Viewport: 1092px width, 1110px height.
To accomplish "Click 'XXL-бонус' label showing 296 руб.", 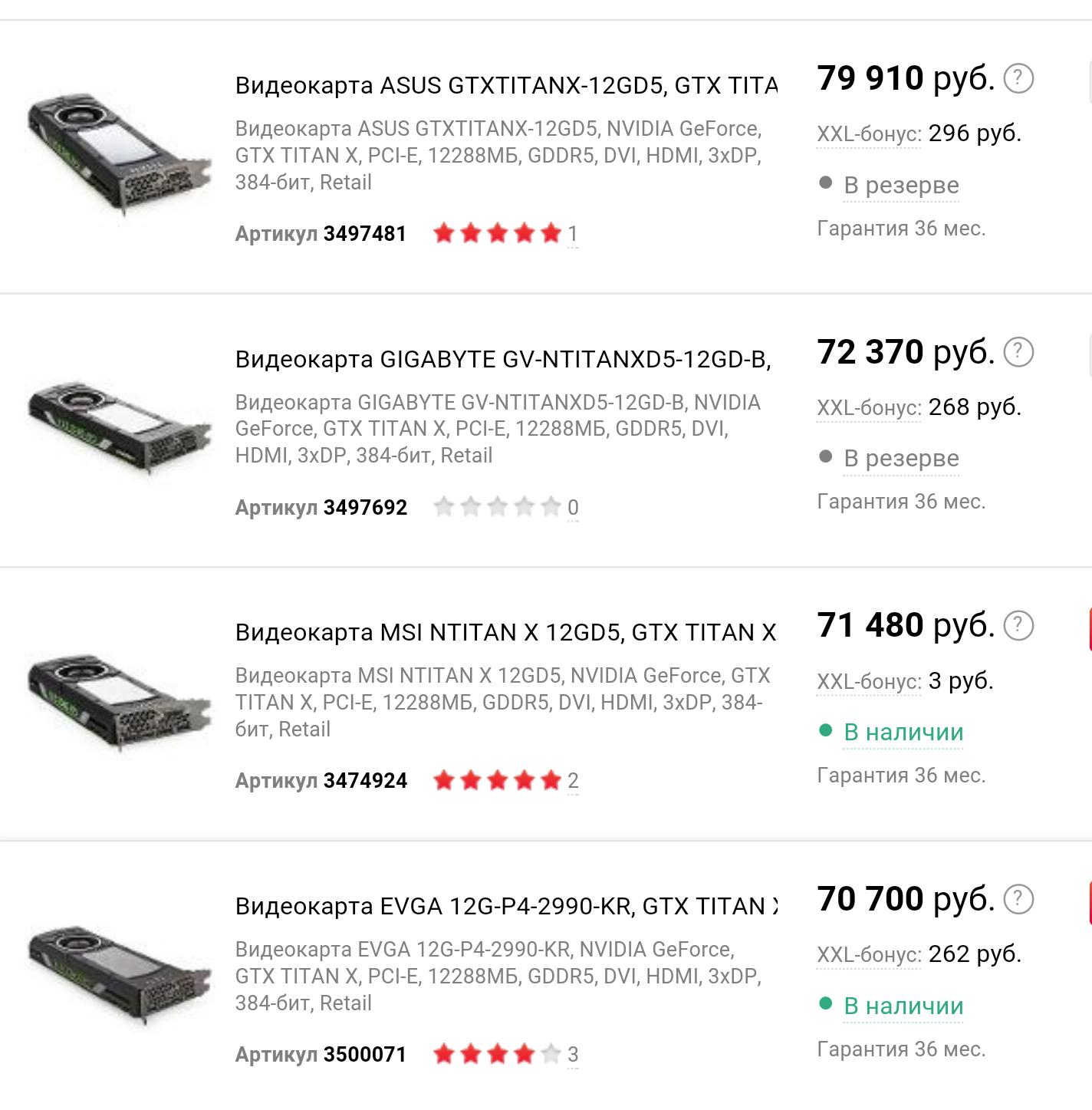I will 869,134.
